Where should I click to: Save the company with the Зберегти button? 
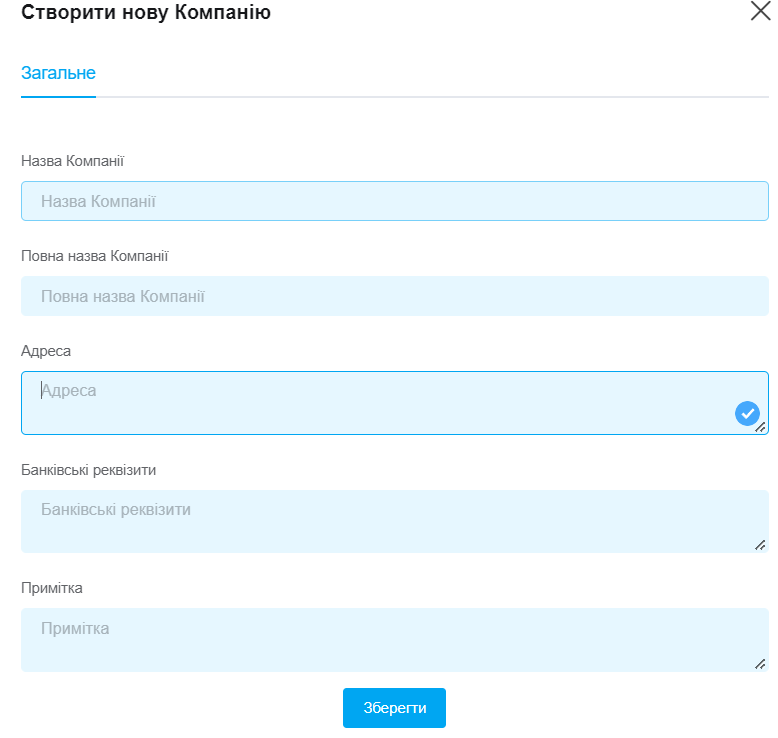(x=394, y=708)
